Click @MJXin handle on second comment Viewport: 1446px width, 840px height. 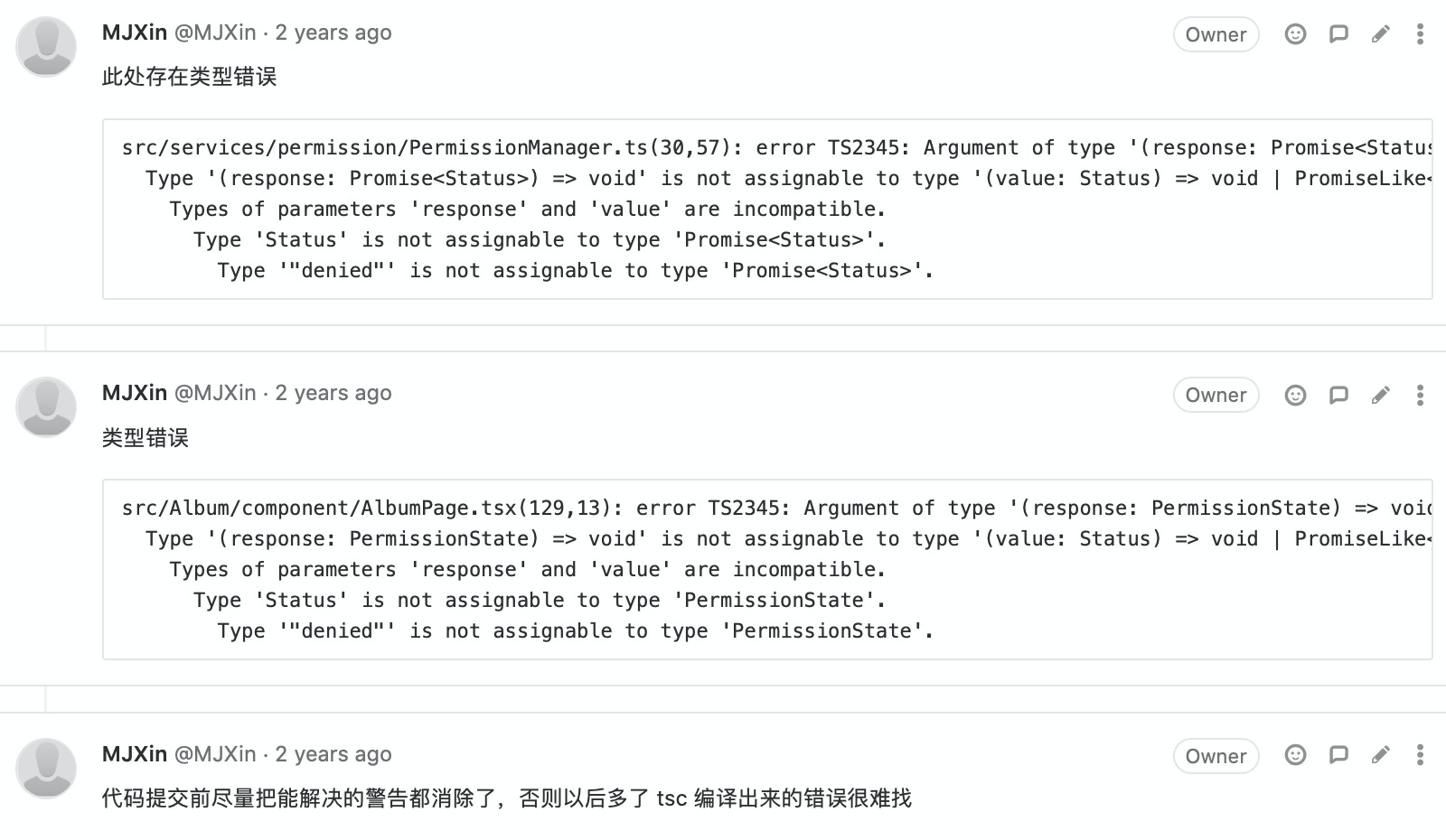215,393
